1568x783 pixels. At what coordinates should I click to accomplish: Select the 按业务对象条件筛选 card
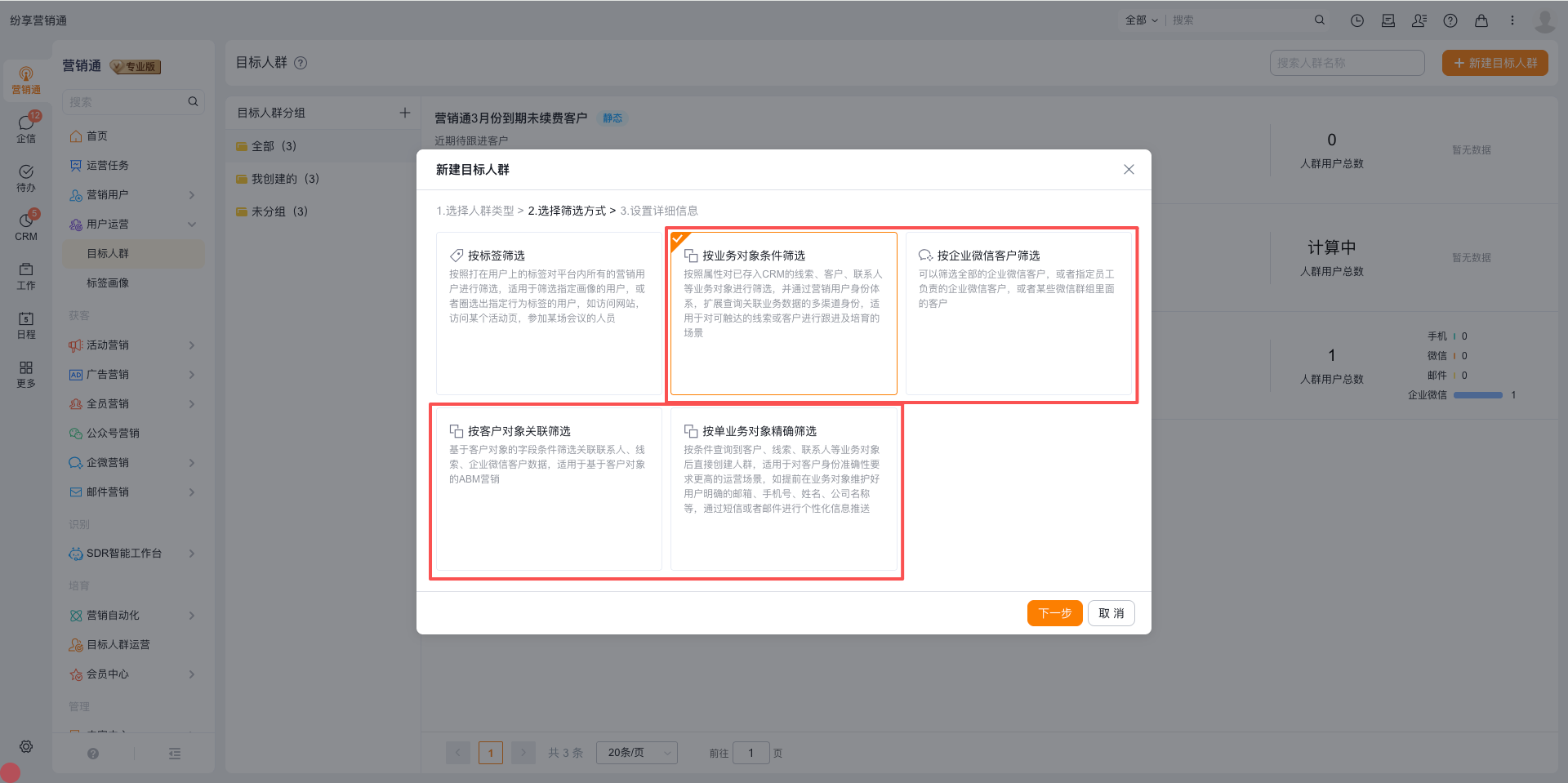point(784,314)
